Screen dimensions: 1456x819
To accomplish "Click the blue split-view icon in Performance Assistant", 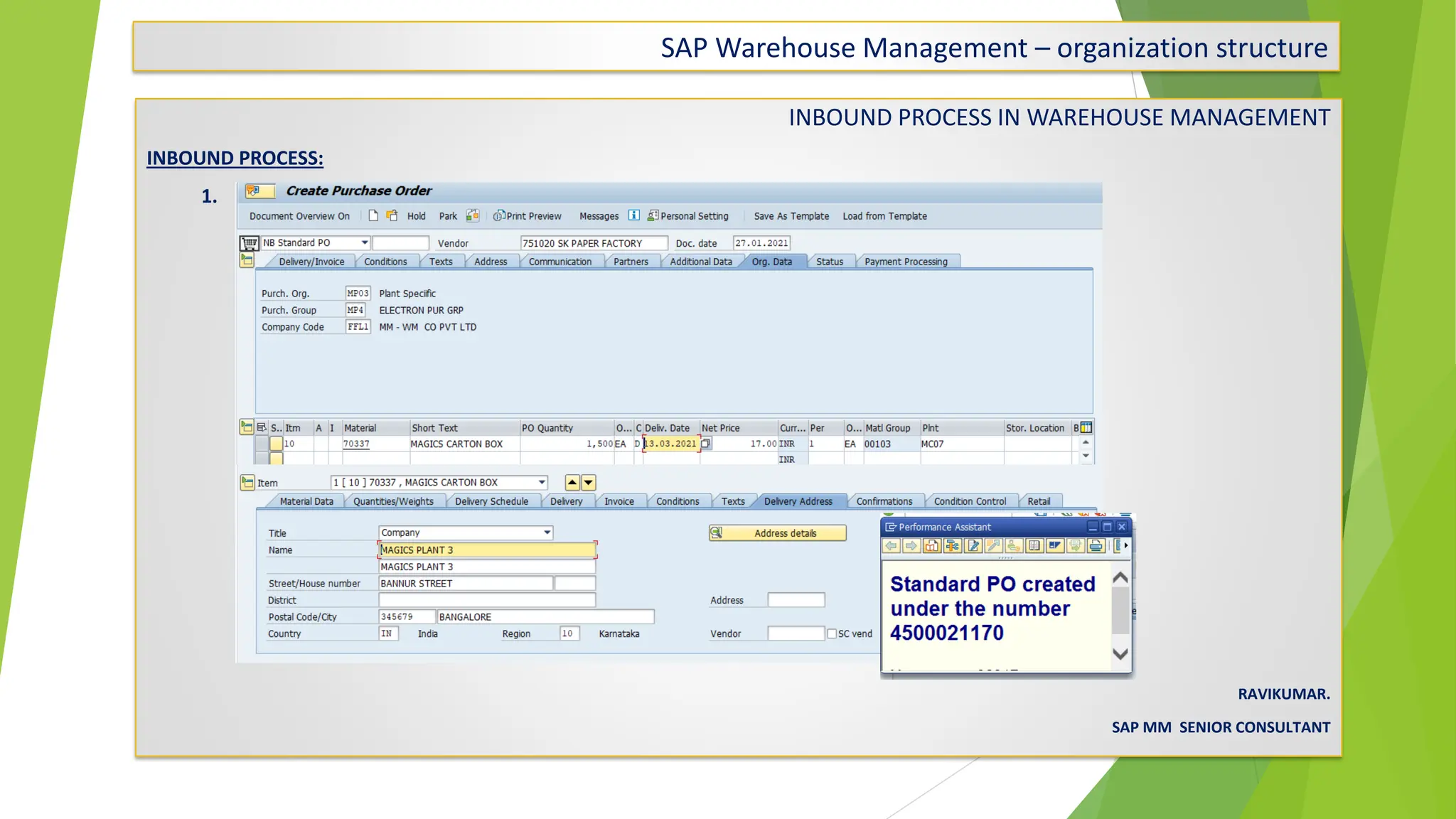I will [1055, 545].
